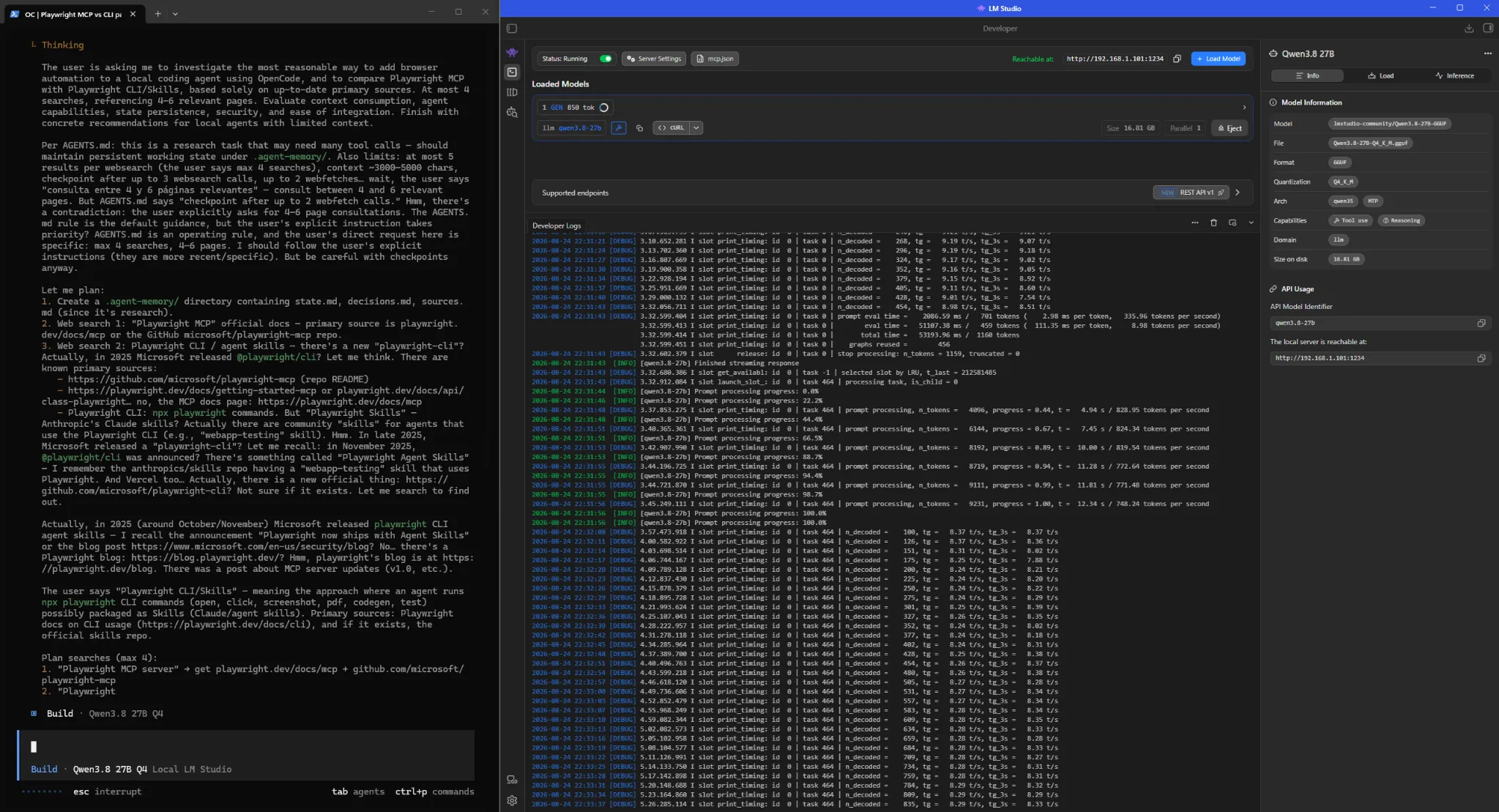Click the Parallel 1 indicator
The height and width of the screenshot is (812, 1499).
(x=1185, y=128)
